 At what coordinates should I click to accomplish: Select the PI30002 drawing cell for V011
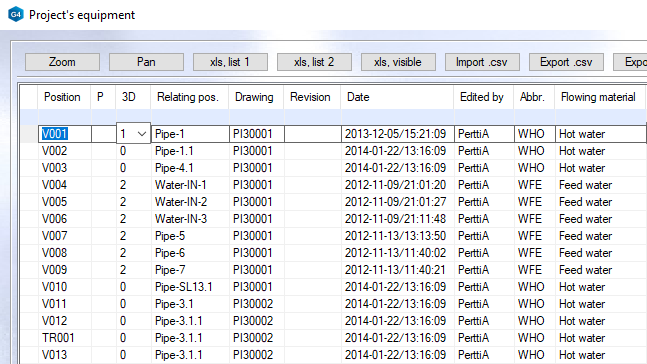256,304
